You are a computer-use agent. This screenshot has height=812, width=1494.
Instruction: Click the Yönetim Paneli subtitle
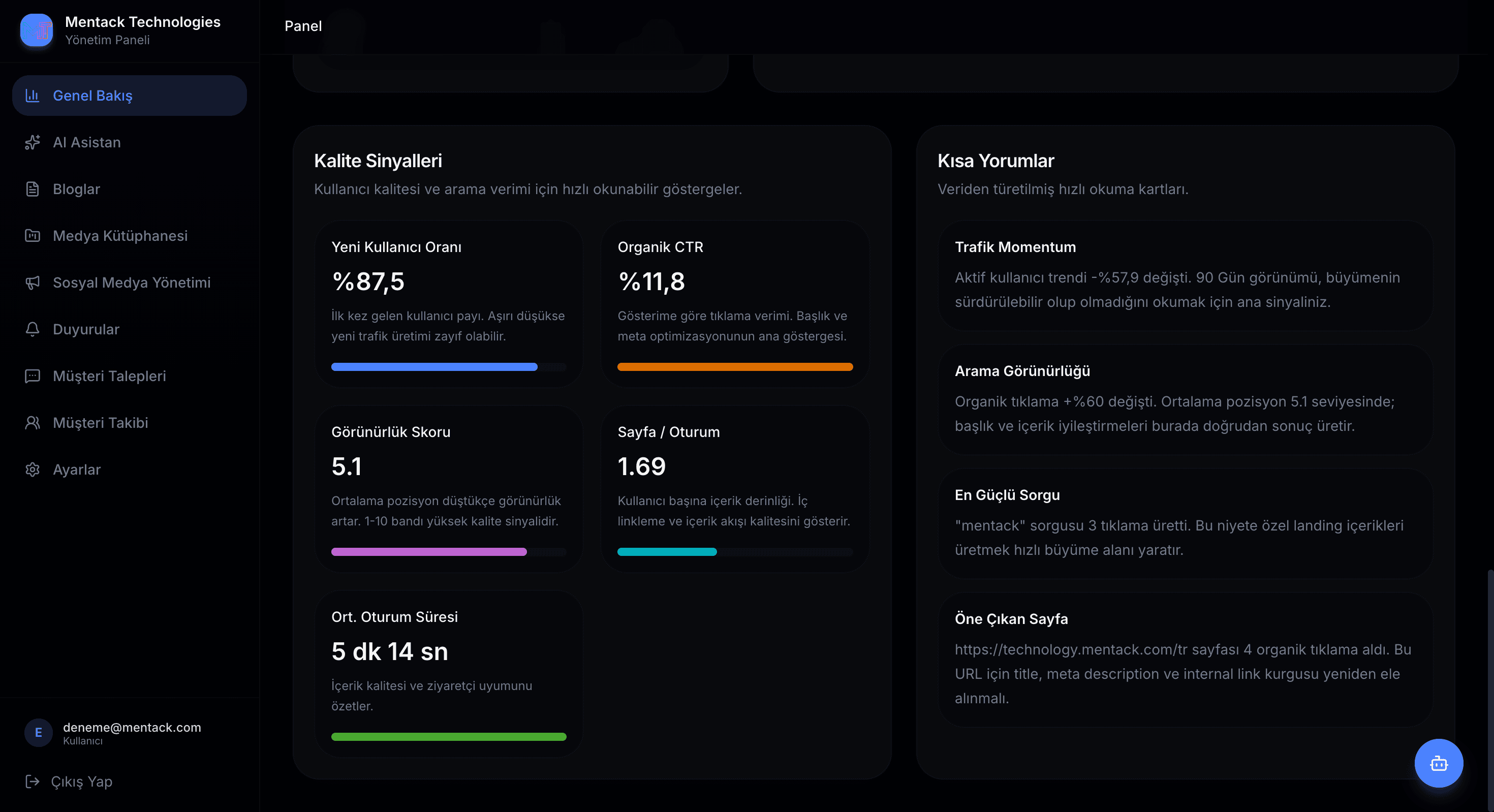coord(107,40)
